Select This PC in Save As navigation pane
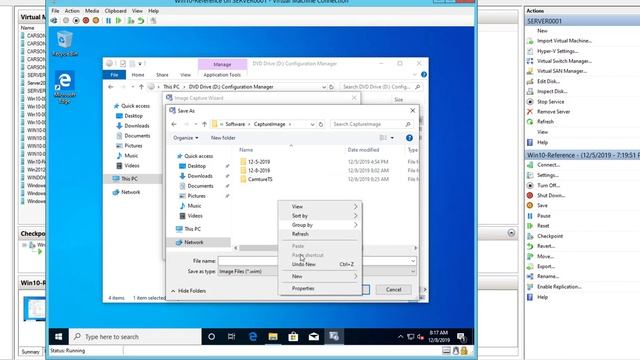 click(x=192, y=229)
